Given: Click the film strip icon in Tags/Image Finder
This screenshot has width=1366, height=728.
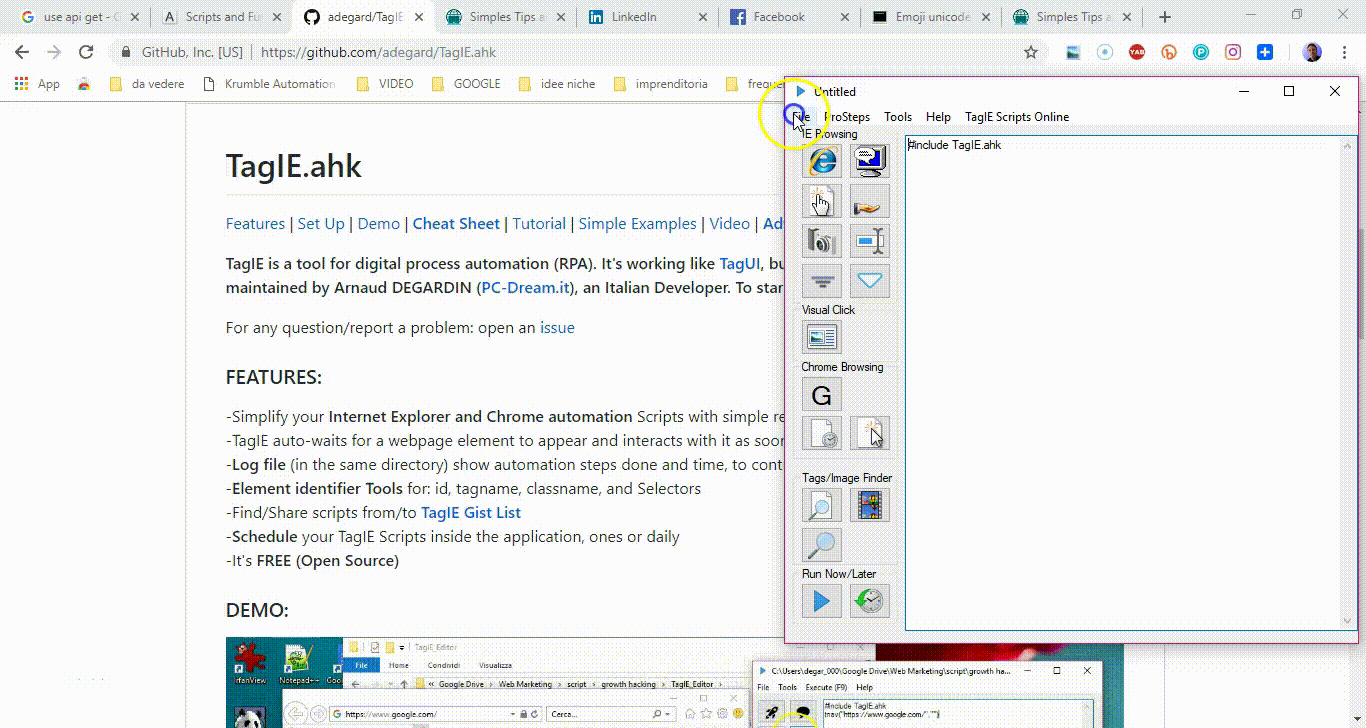Looking at the screenshot, I should coord(870,505).
